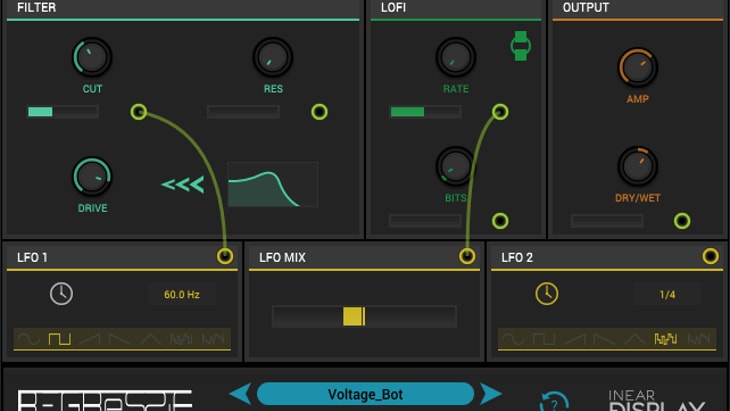Select ramp-up saw waveform for LFO 1

click(90, 339)
